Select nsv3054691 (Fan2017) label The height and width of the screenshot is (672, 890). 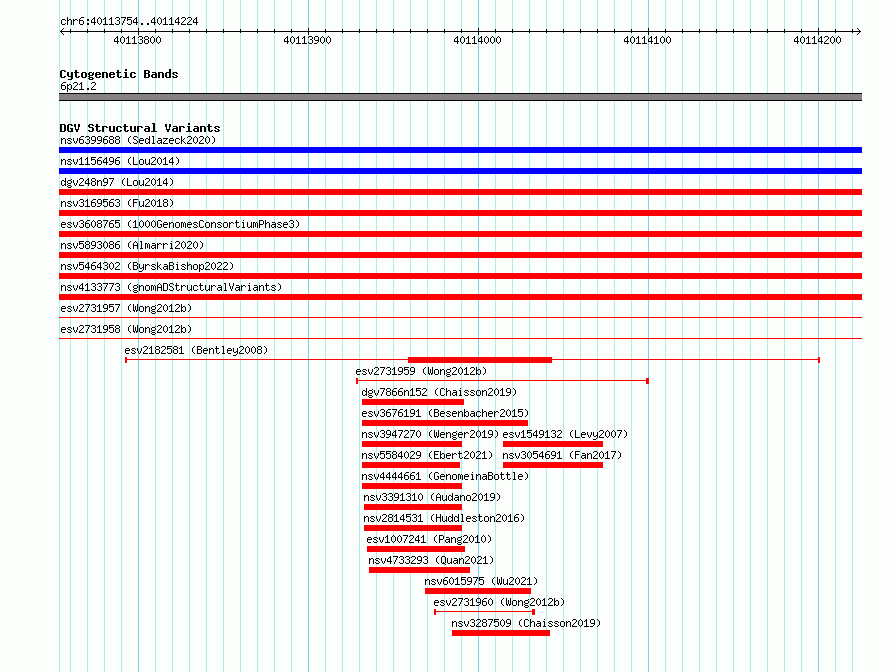[562, 455]
